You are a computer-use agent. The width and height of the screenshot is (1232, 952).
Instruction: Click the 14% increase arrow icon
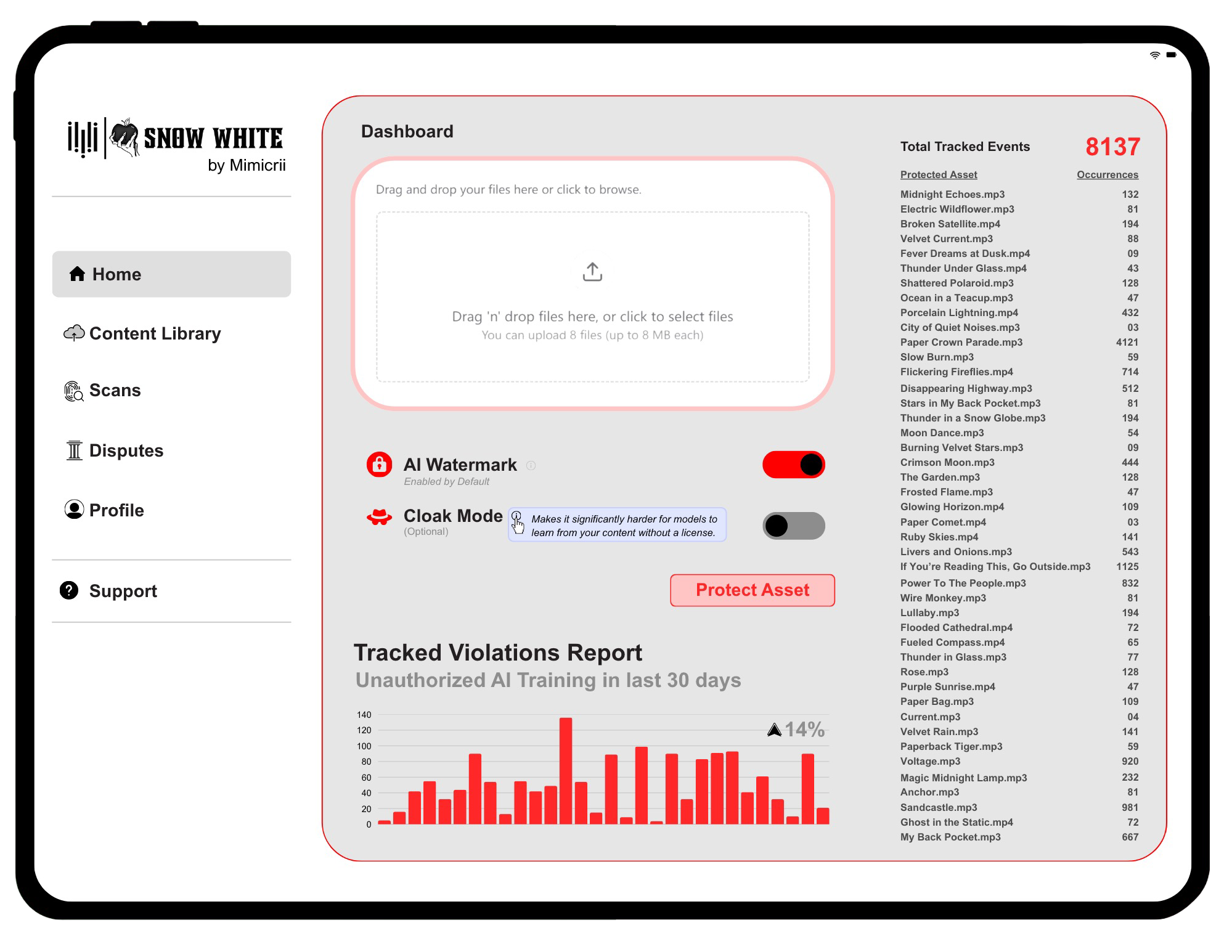coord(774,730)
